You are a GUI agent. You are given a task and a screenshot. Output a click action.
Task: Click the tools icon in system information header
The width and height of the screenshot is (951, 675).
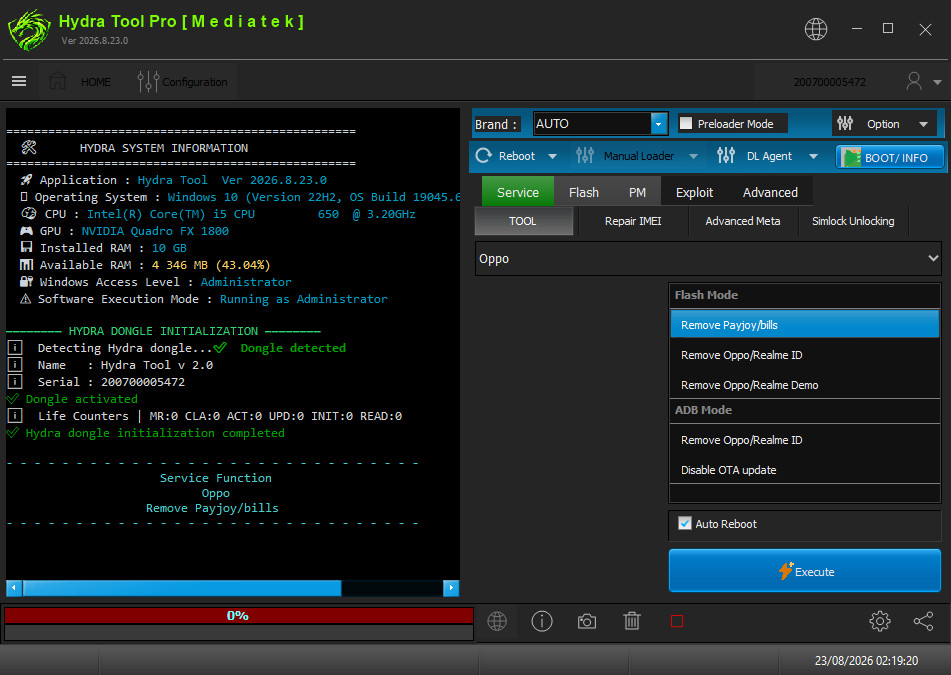pyautogui.click(x=29, y=147)
